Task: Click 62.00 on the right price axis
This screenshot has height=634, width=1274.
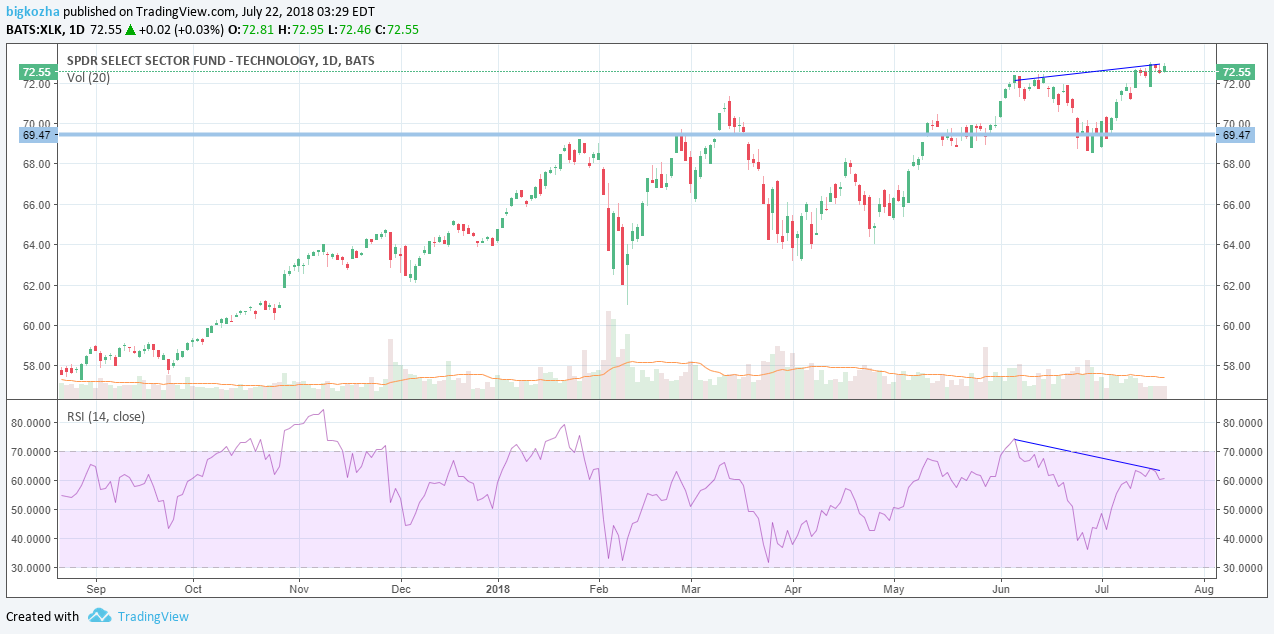Action: click(x=1238, y=286)
